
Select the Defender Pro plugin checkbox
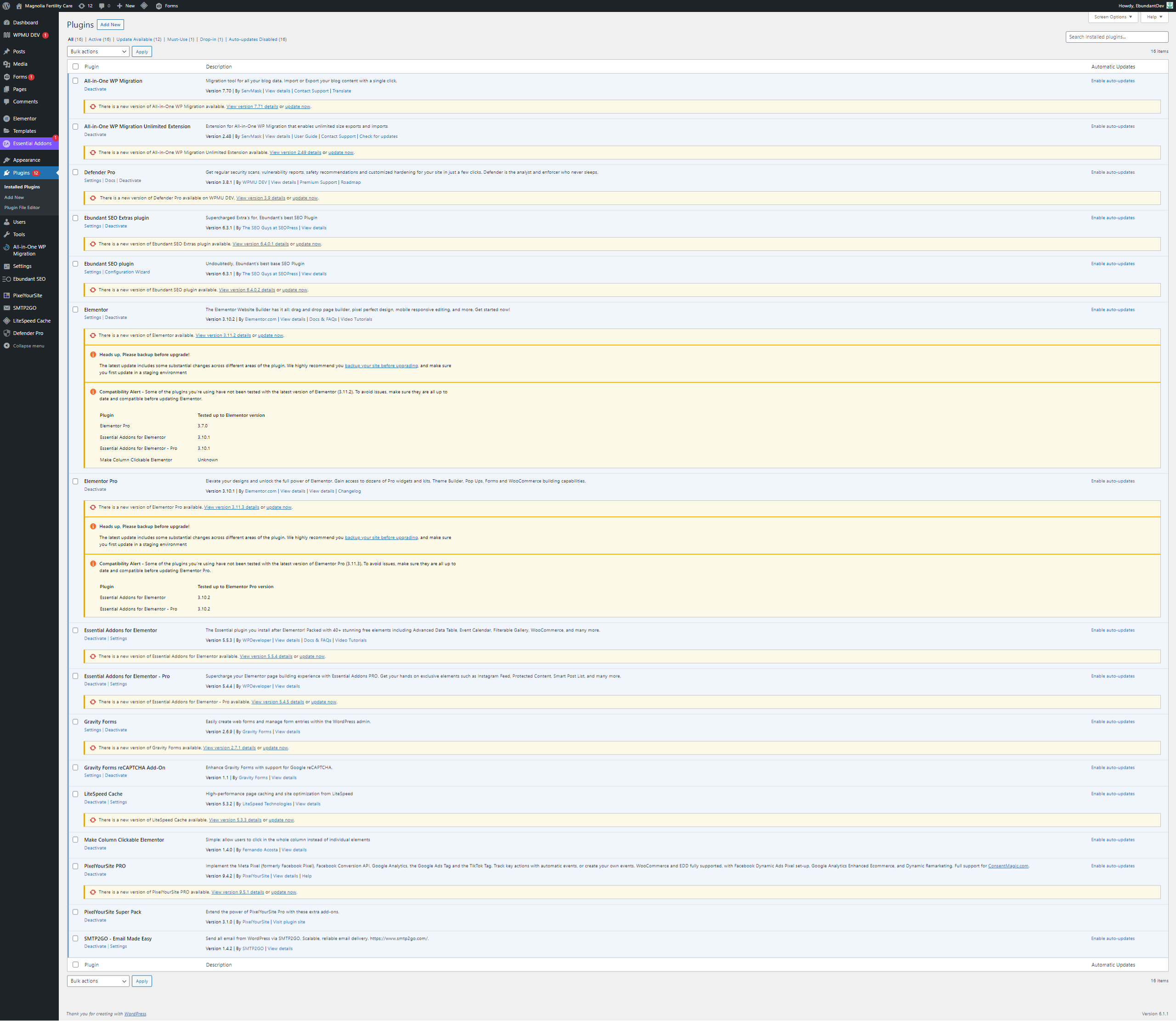click(x=75, y=172)
